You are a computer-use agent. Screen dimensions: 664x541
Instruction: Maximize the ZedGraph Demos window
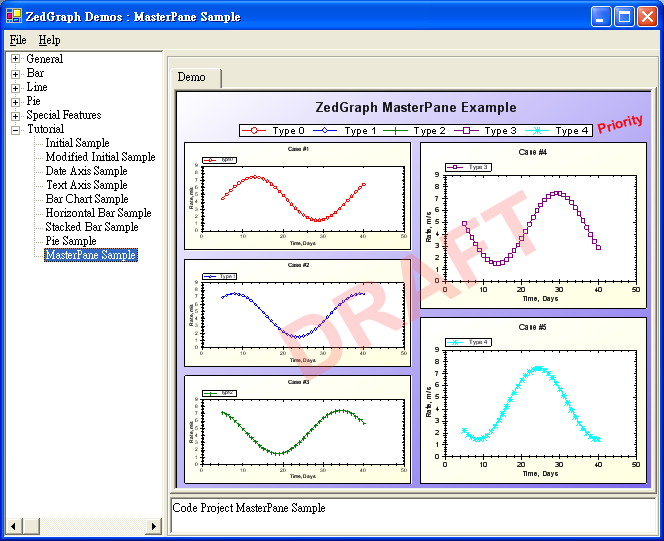click(624, 17)
